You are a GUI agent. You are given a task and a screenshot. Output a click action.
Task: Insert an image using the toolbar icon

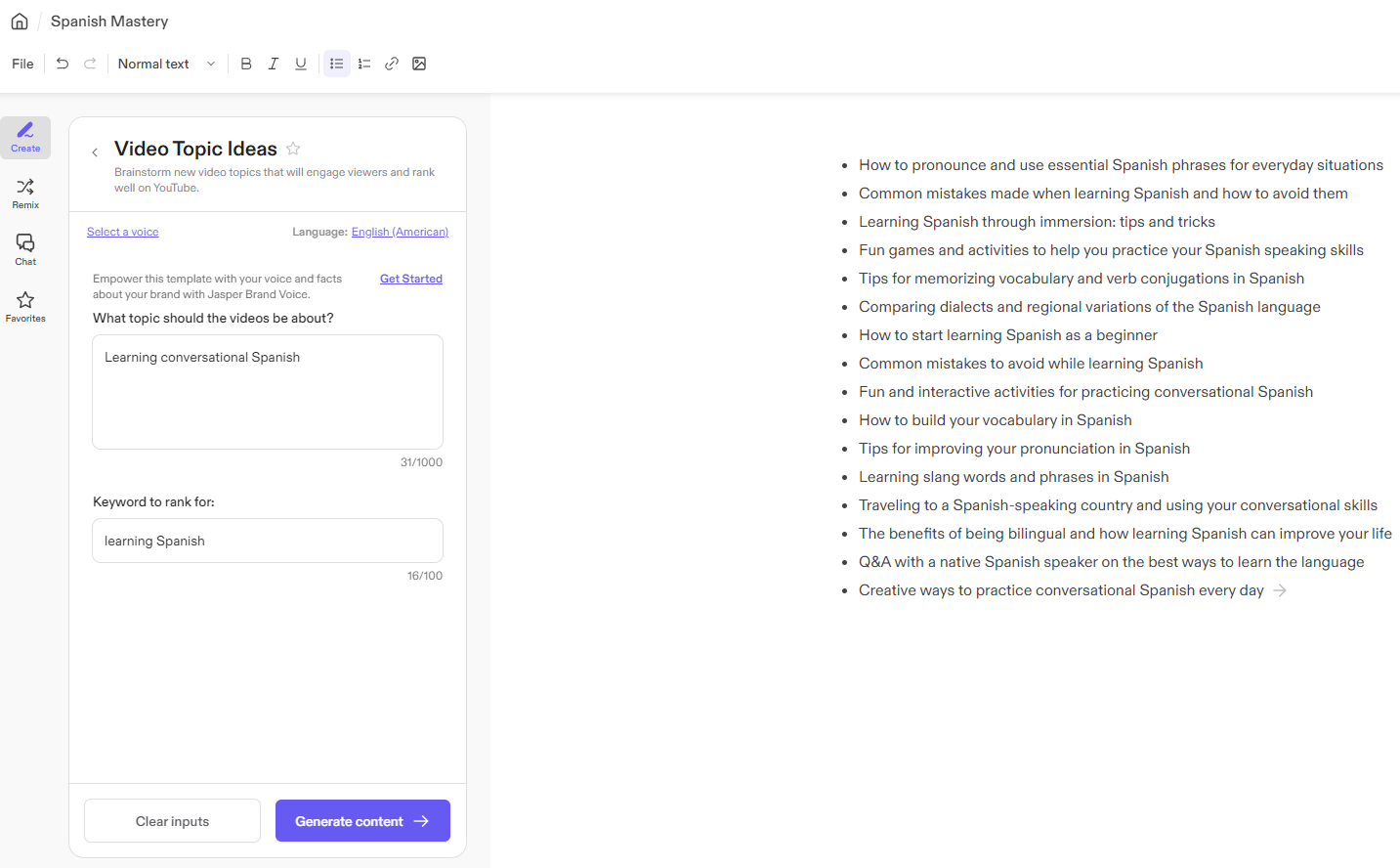click(419, 64)
